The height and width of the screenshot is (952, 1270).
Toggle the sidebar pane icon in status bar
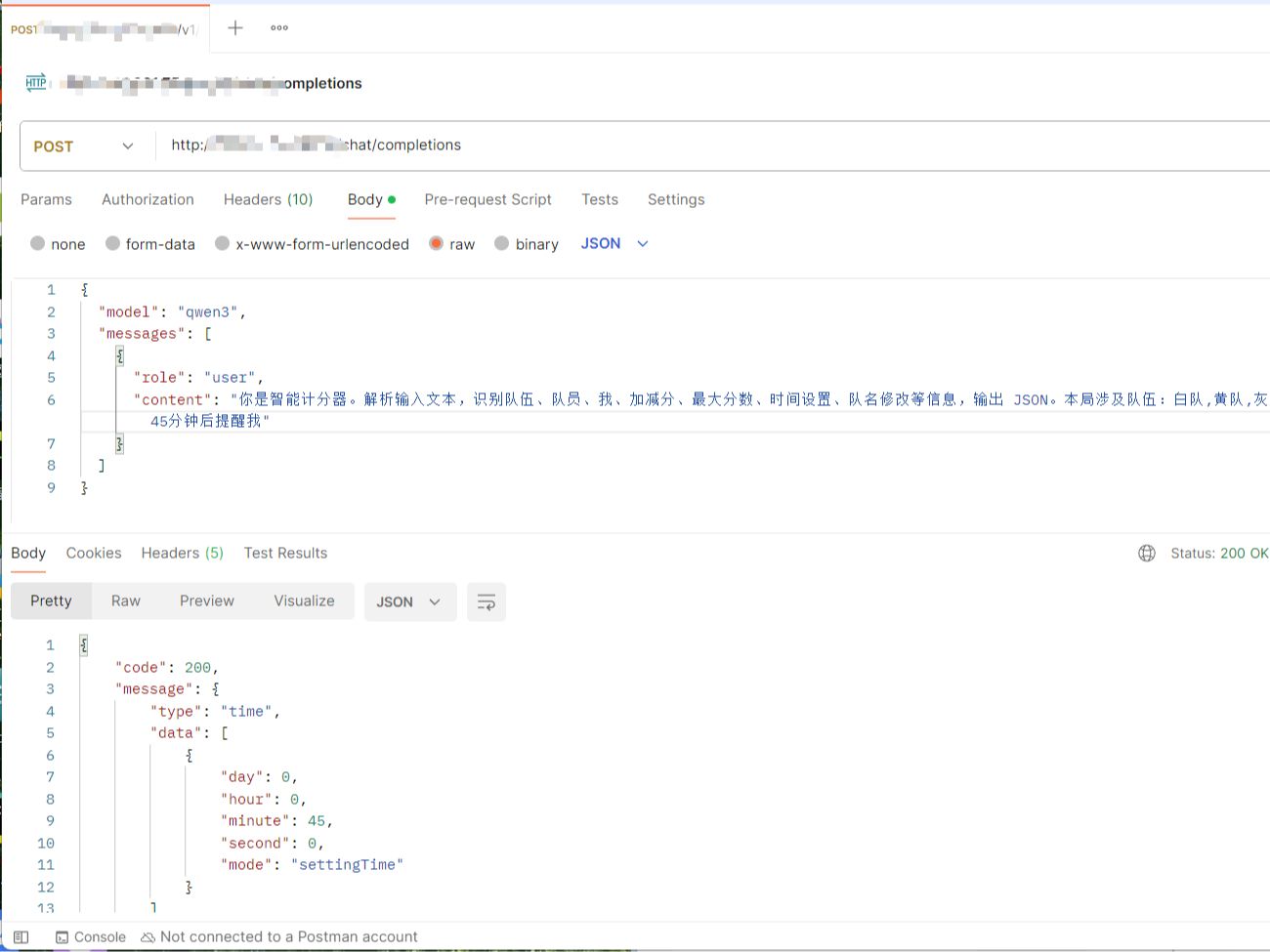coord(21,936)
